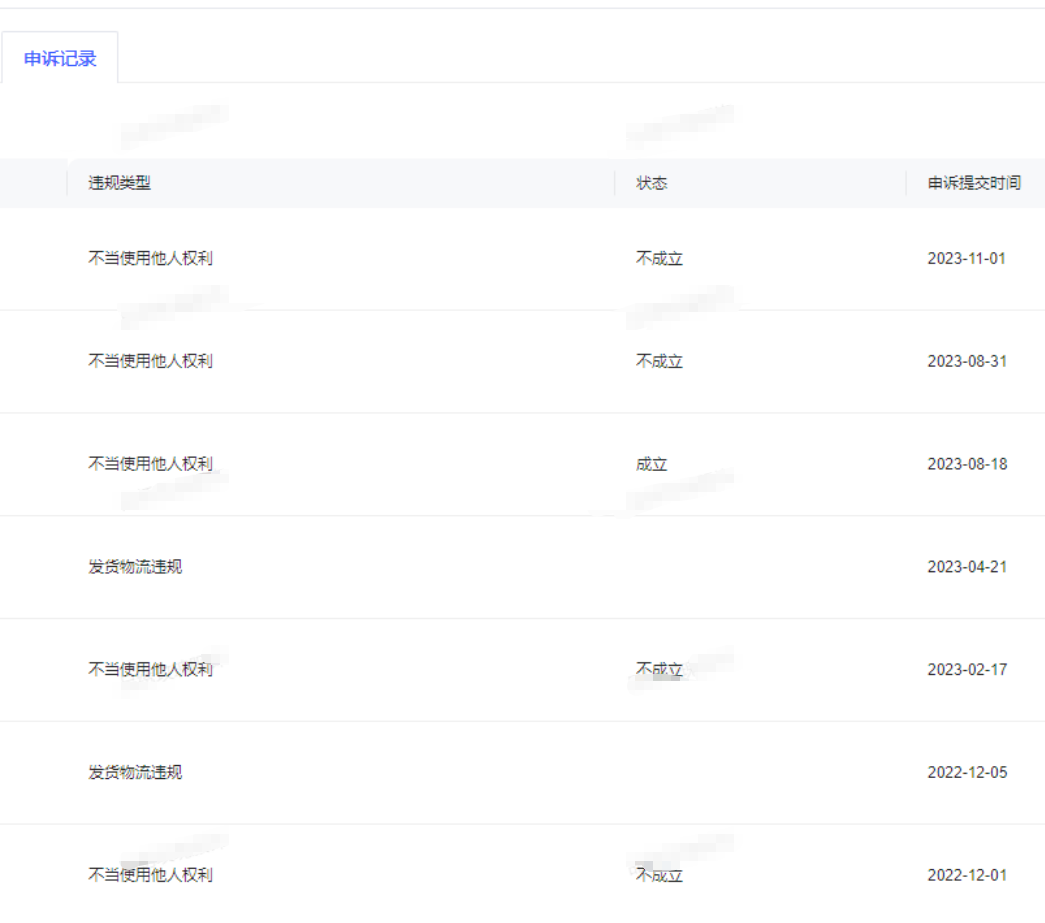Open the 申诉记录 tab
Image resolution: width=1045 pixels, height=923 pixels.
(x=60, y=59)
